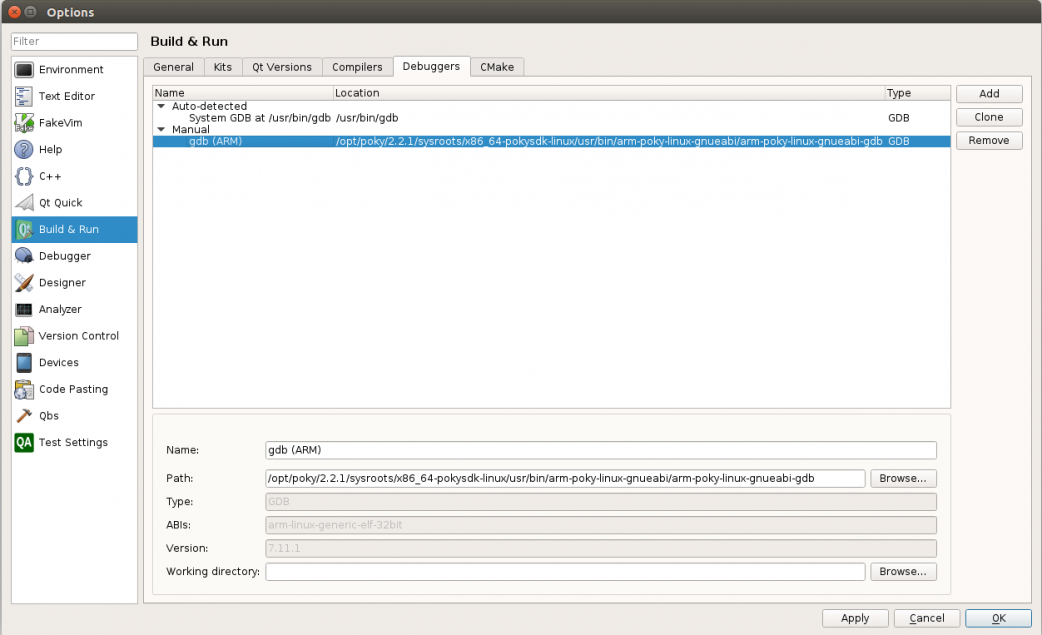Click the Help question mark icon
1042x635 pixels.
pyautogui.click(x=24, y=150)
